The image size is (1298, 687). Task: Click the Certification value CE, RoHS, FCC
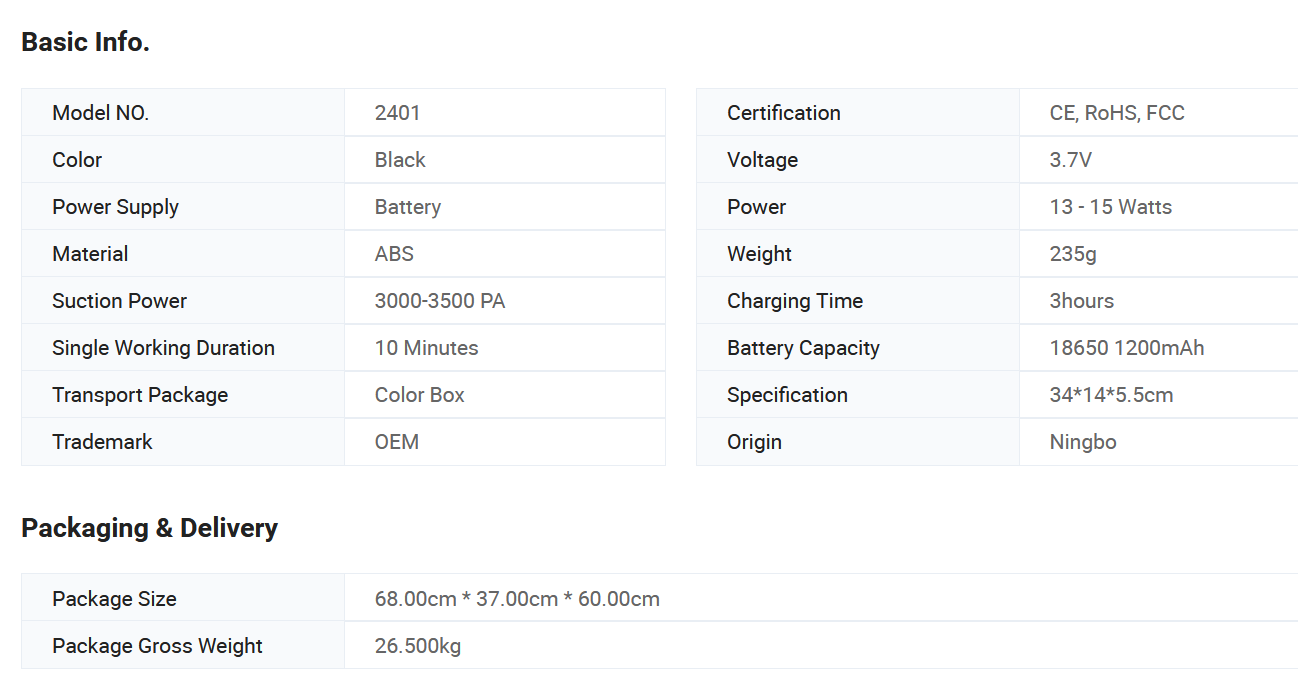click(x=1117, y=113)
